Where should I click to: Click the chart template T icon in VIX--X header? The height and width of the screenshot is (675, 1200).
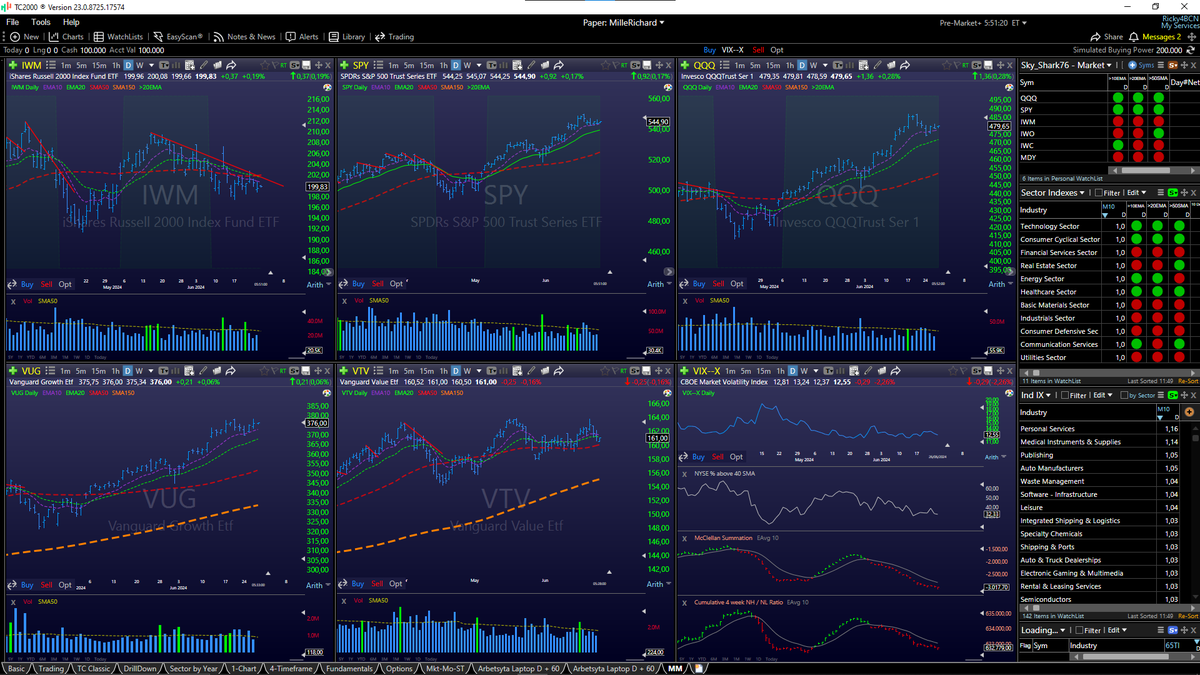tap(828, 371)
